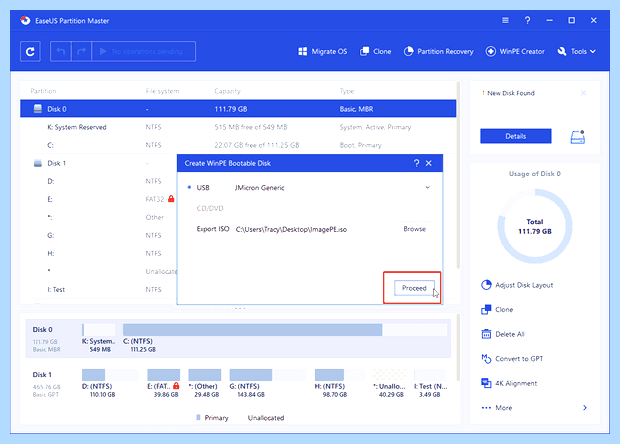Screen dimensions: 620x444
Task: Click Details button for new disk
Action: coord(516,136)
